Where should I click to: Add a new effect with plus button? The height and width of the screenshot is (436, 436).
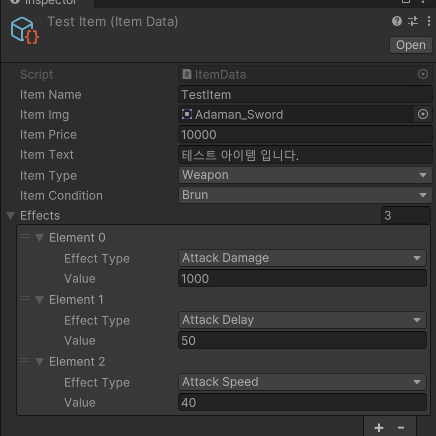(x=379, y=428)
